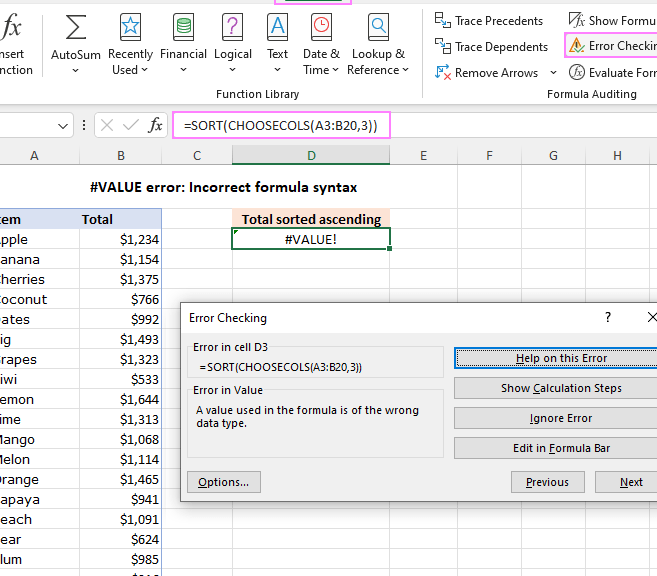Open the formula bar options dots
657x576 pixels.
pos(84,125)
